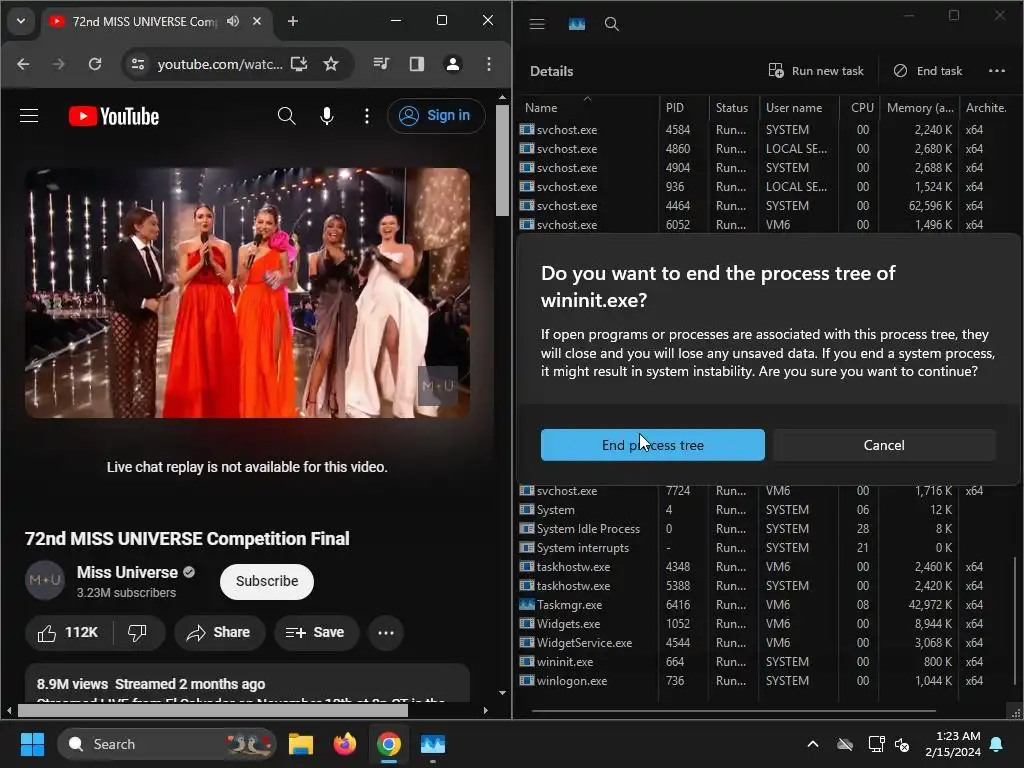Open YouTube settings three-dot menu
The image size is (1024, 768).
pos(367,116)
